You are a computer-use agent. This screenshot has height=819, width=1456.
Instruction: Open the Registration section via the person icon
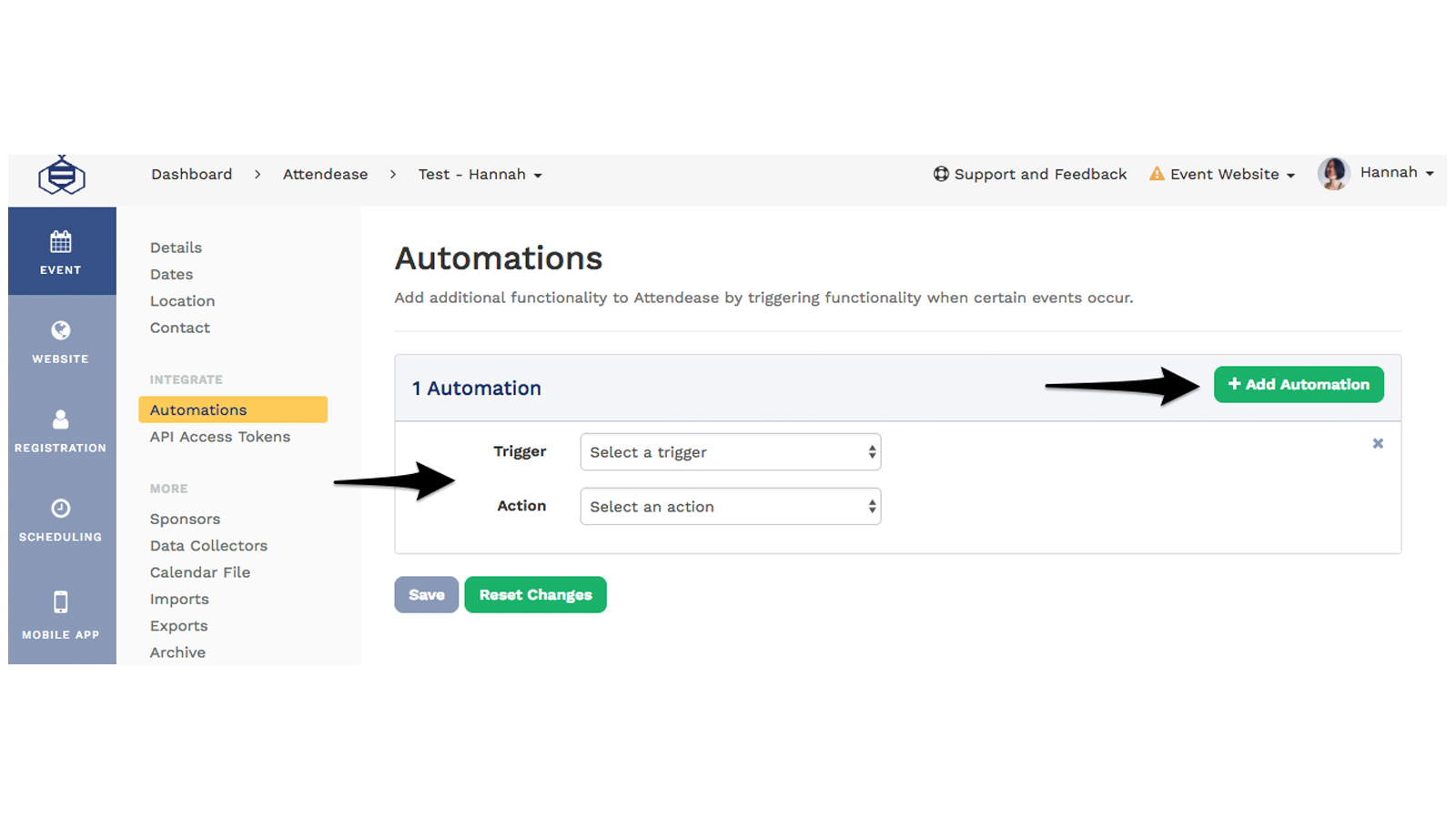click(60, 420)
